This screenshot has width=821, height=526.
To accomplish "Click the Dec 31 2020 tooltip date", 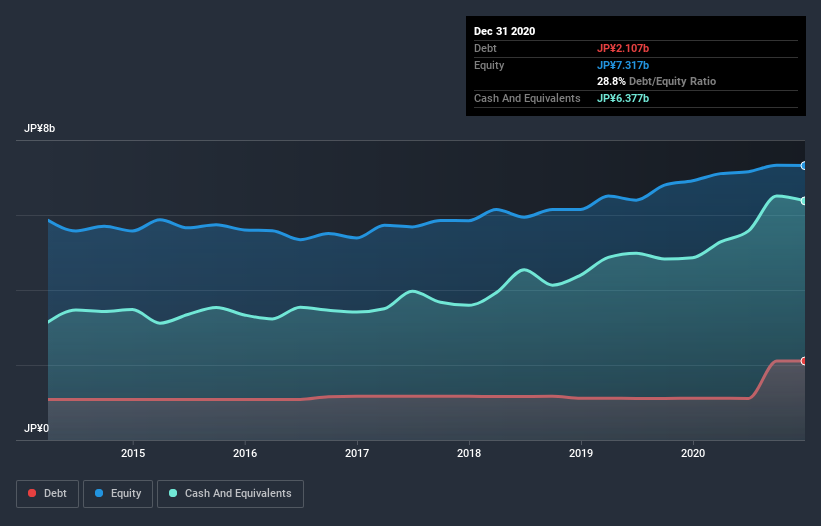I will [x=504, y=31].
